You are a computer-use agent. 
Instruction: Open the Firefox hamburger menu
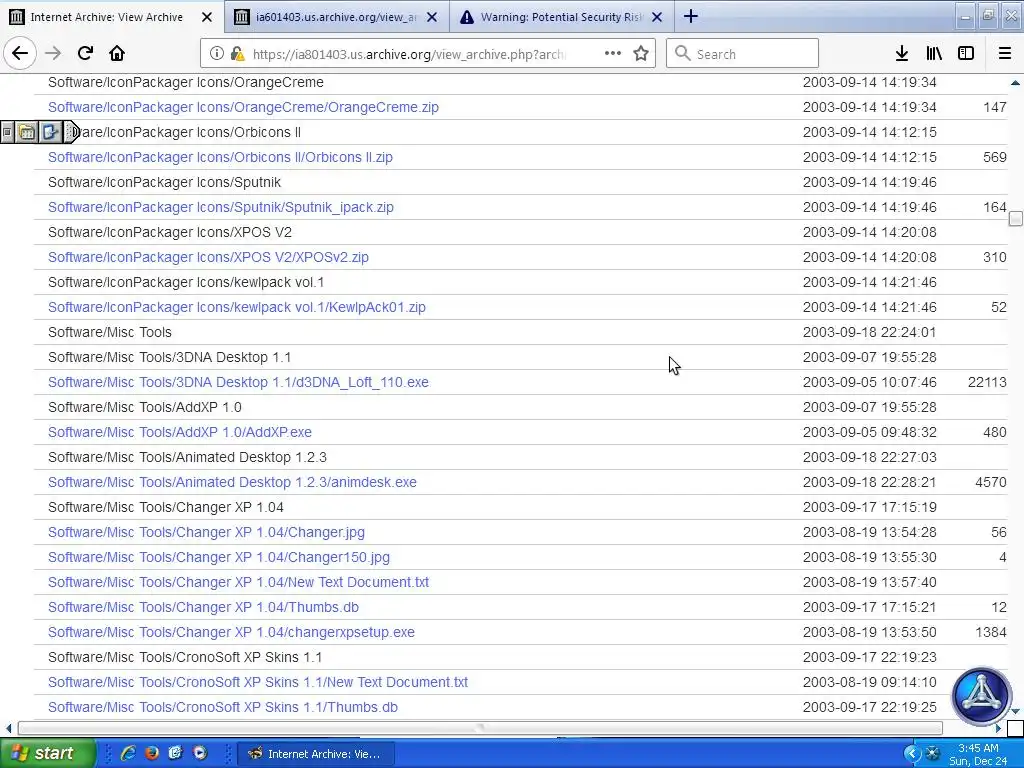pos(1005,54)
